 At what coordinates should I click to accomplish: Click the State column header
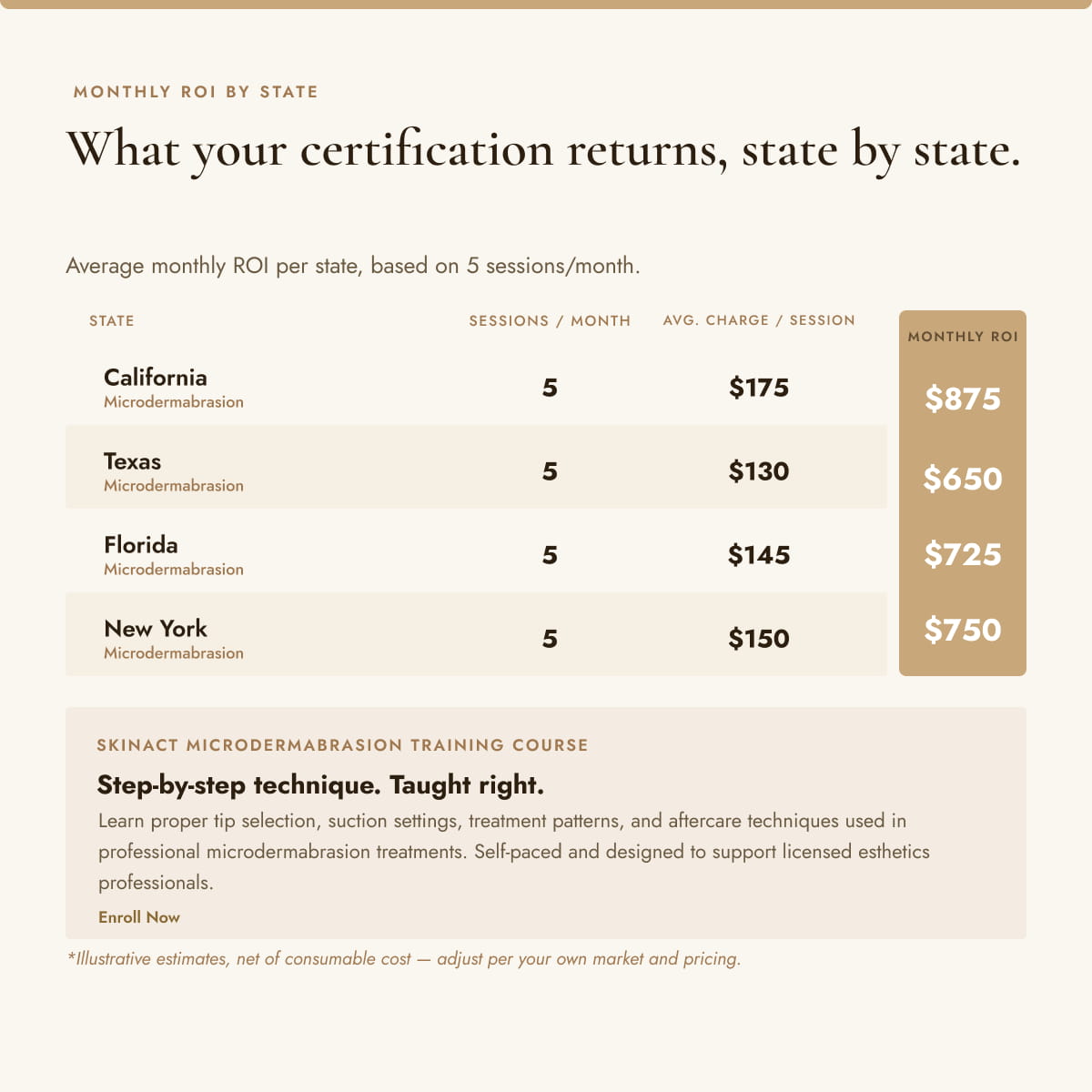pyautogui.click(x=112, y=321)
